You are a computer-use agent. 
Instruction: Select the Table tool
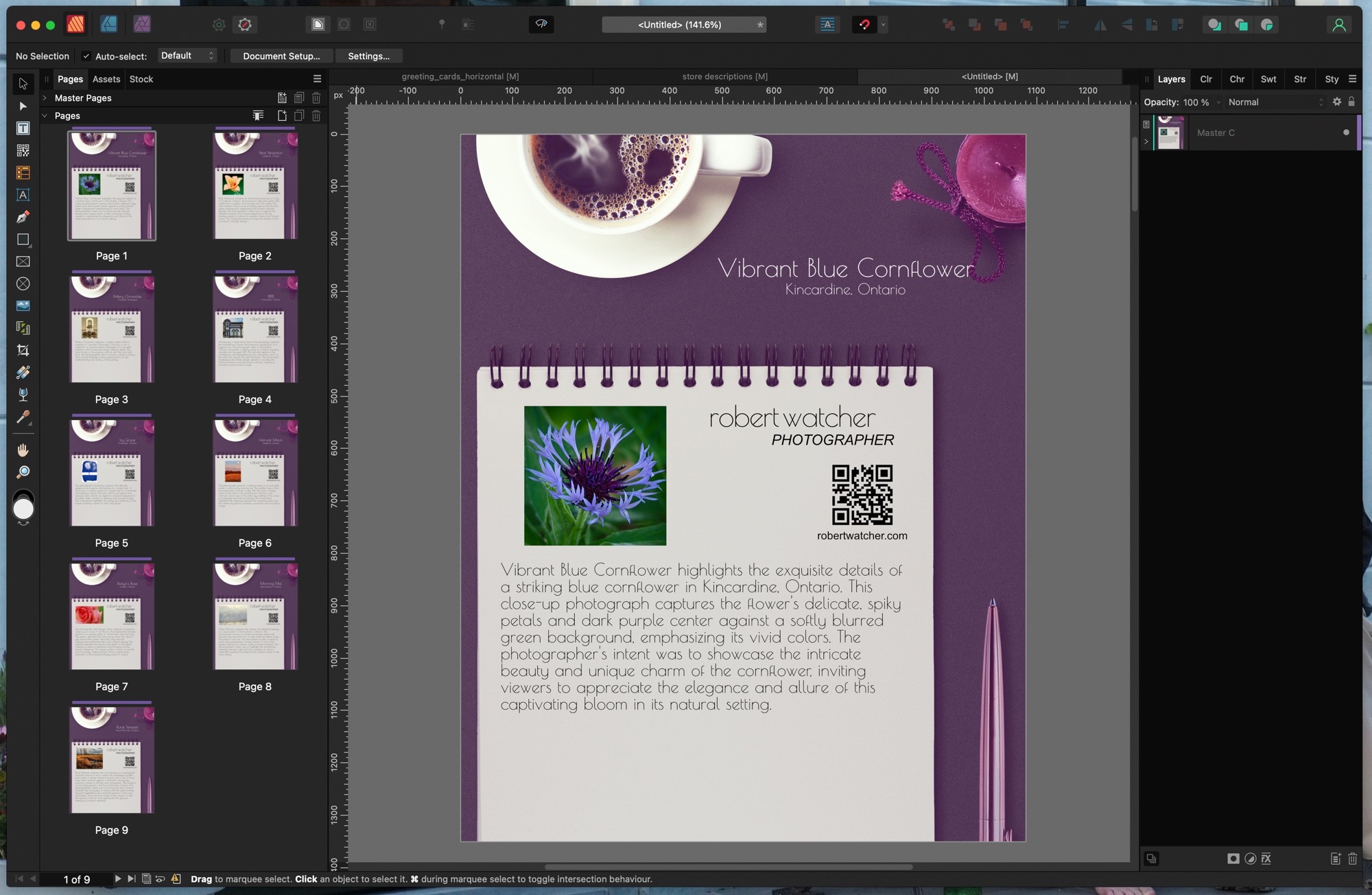pos(23,173)
